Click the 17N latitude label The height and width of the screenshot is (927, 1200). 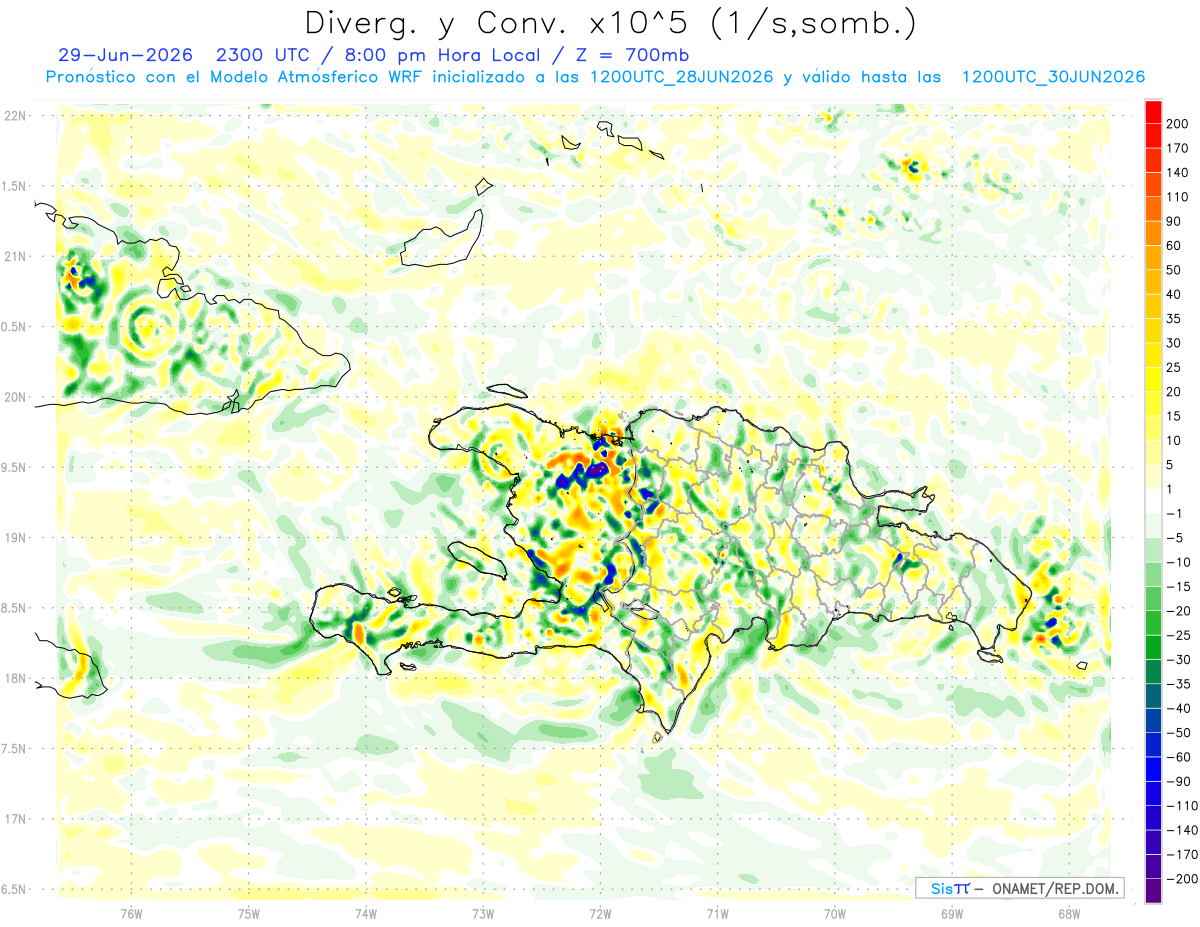click(x=15, y=818)
